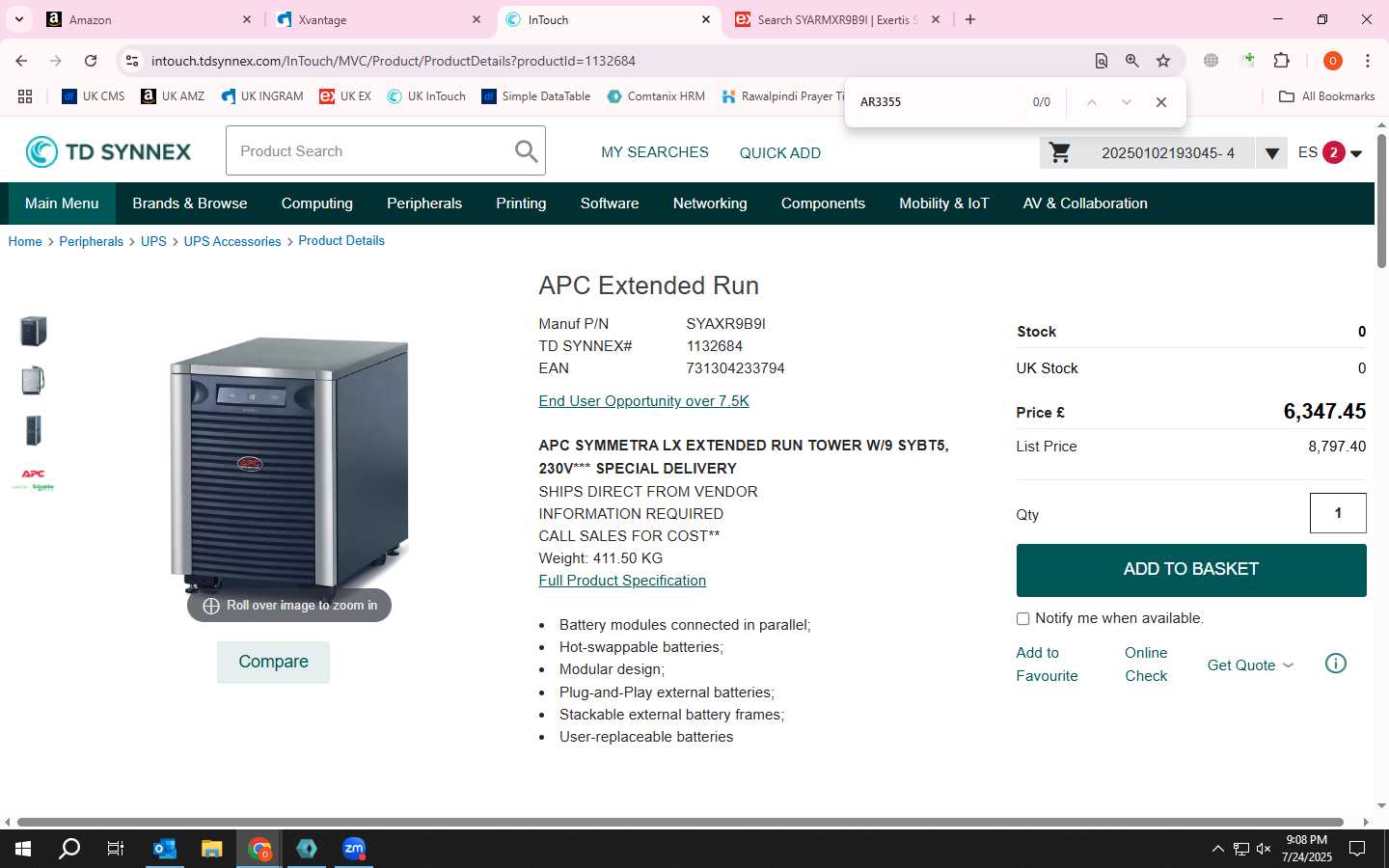Click the product search magnifier icon
Image resolution: width=1389 pixels, height=868 pixels.
[526, 151]
